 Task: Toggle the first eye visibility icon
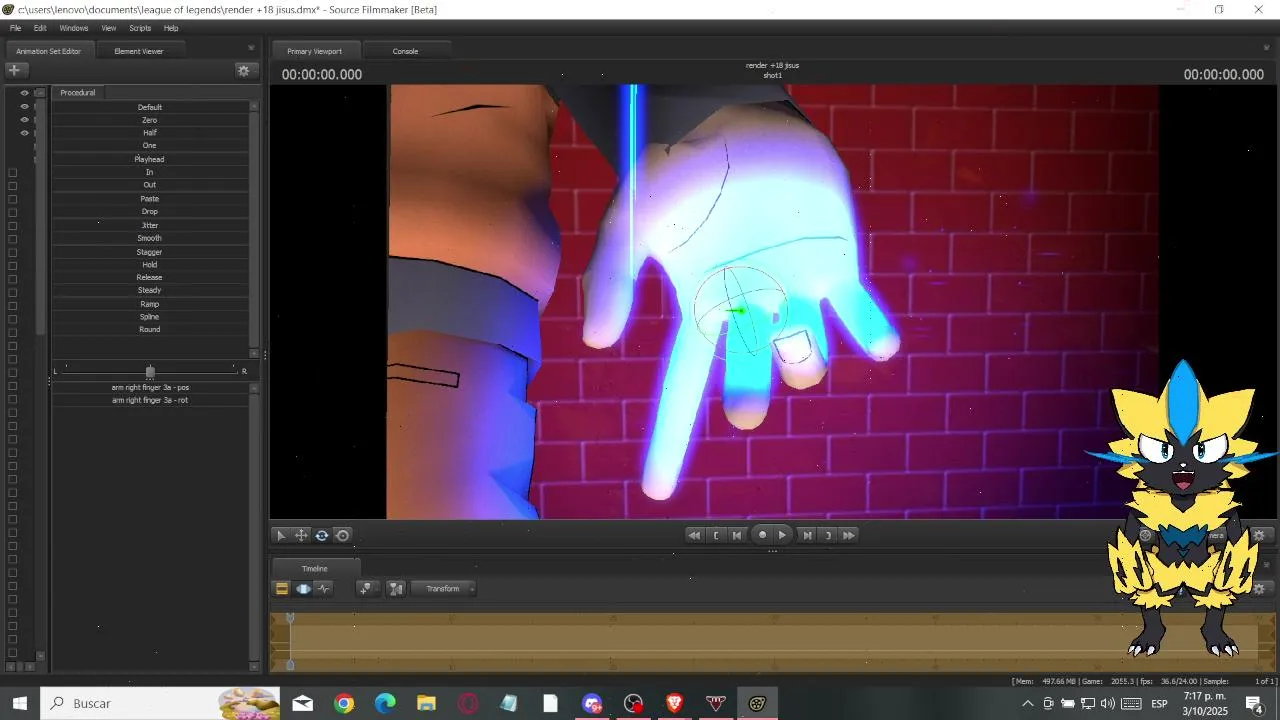pos(25,93)
